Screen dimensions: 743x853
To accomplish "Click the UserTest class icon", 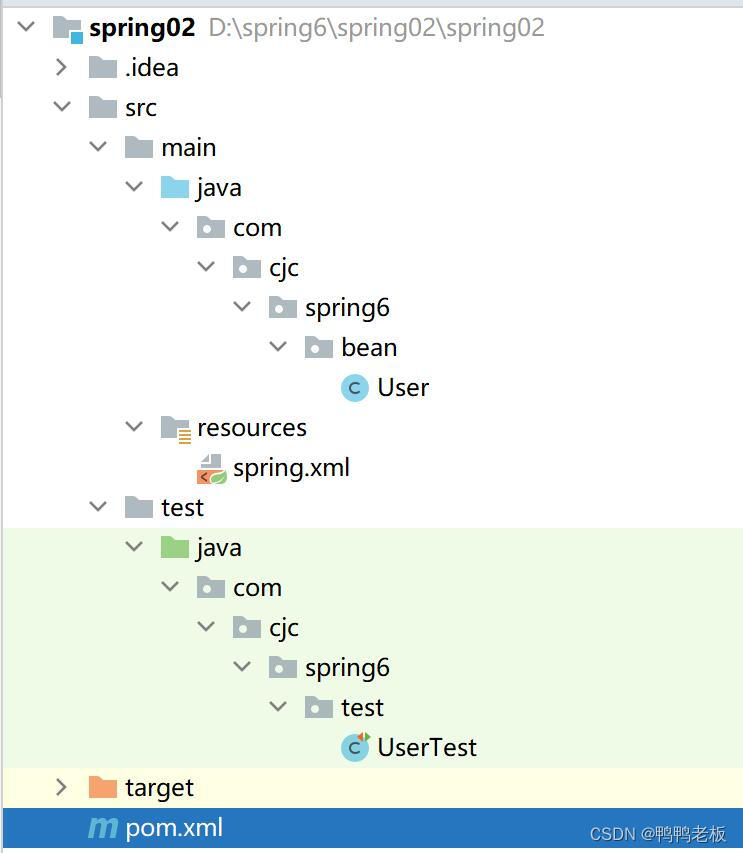I will tap(355, 747).
